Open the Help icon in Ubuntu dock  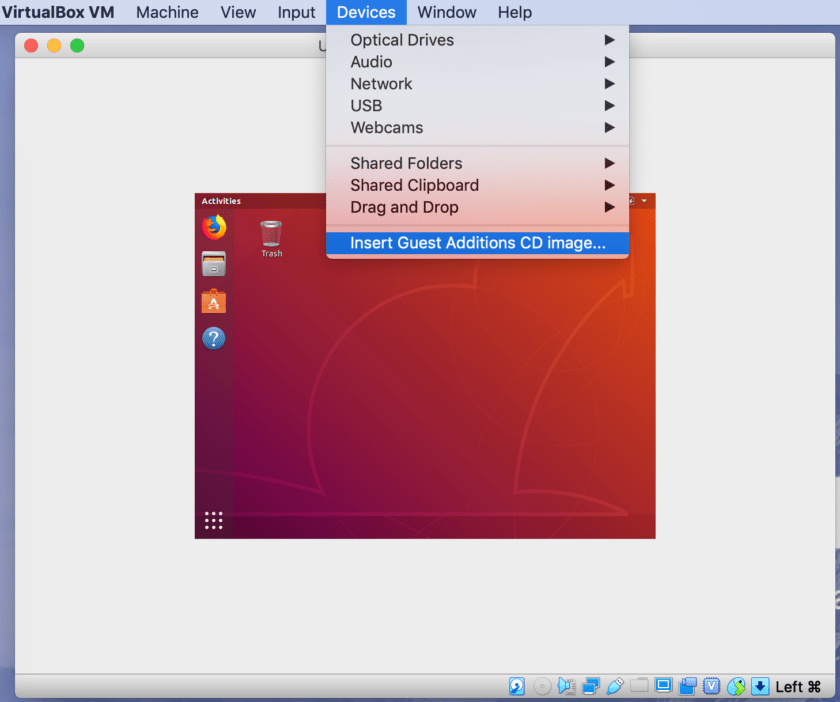tap(214, 339)
